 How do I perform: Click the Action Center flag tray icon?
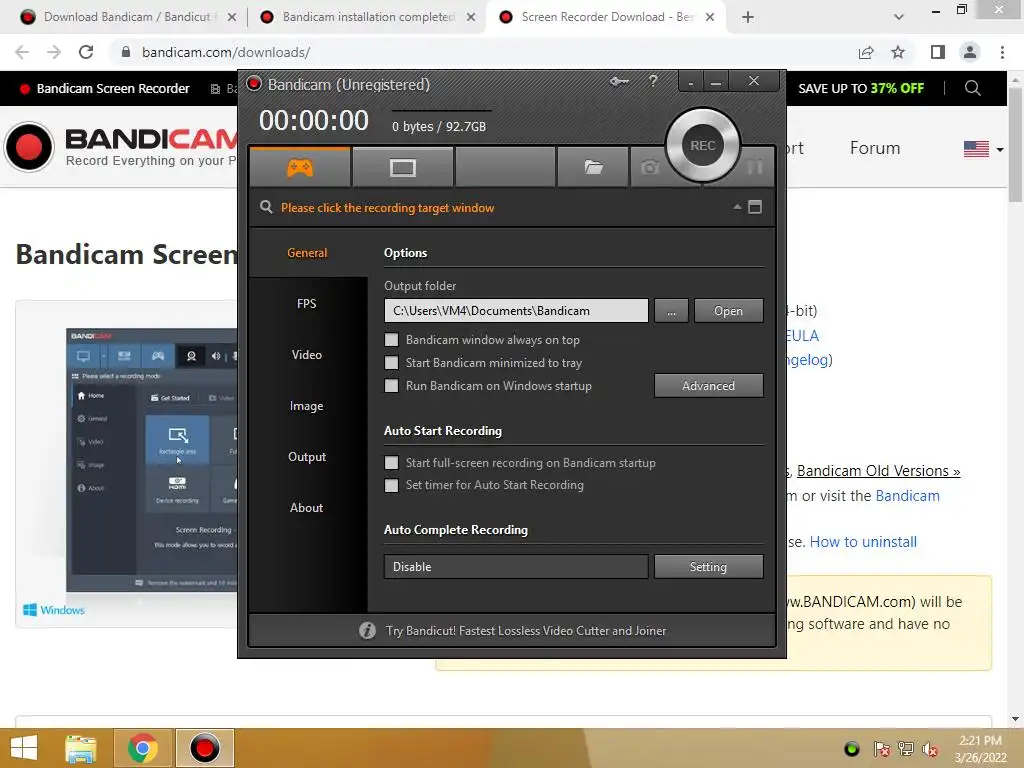[881, 749]
